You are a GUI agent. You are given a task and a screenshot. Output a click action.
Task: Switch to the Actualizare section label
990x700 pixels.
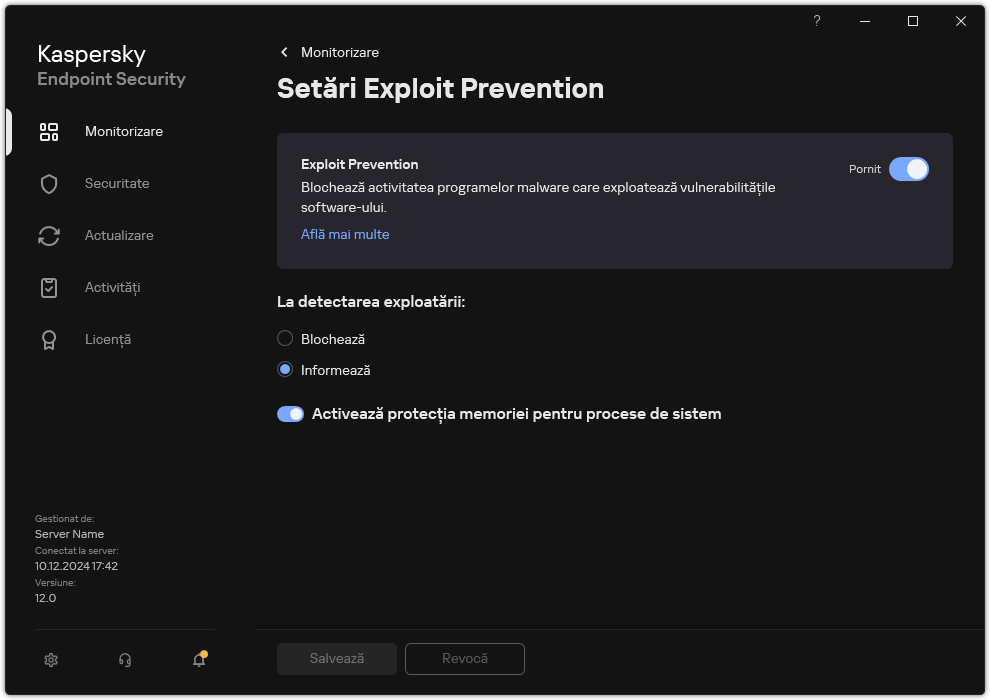119,236
